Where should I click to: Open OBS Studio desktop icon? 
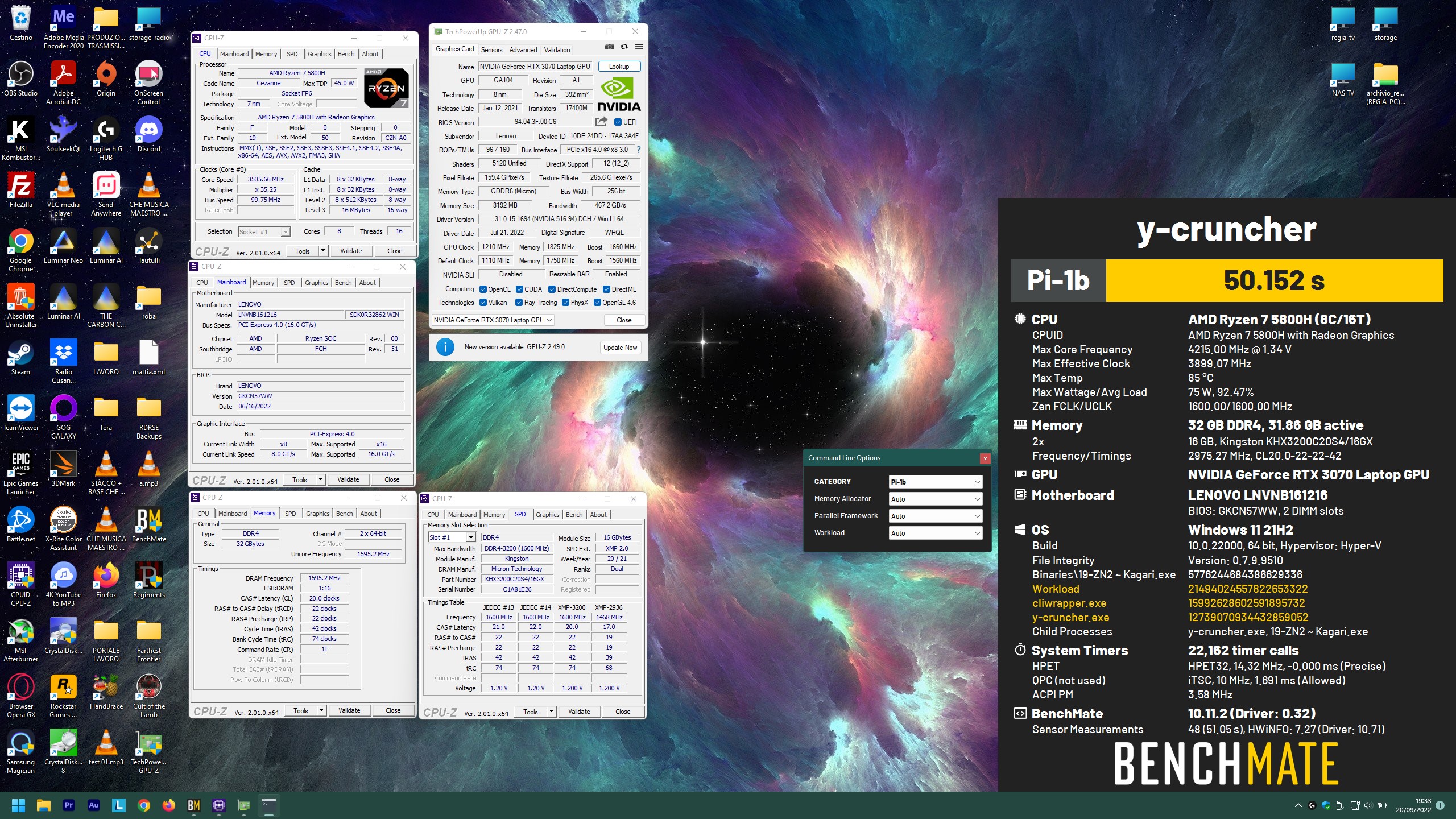pyautogui.click(x=21, y=79)
